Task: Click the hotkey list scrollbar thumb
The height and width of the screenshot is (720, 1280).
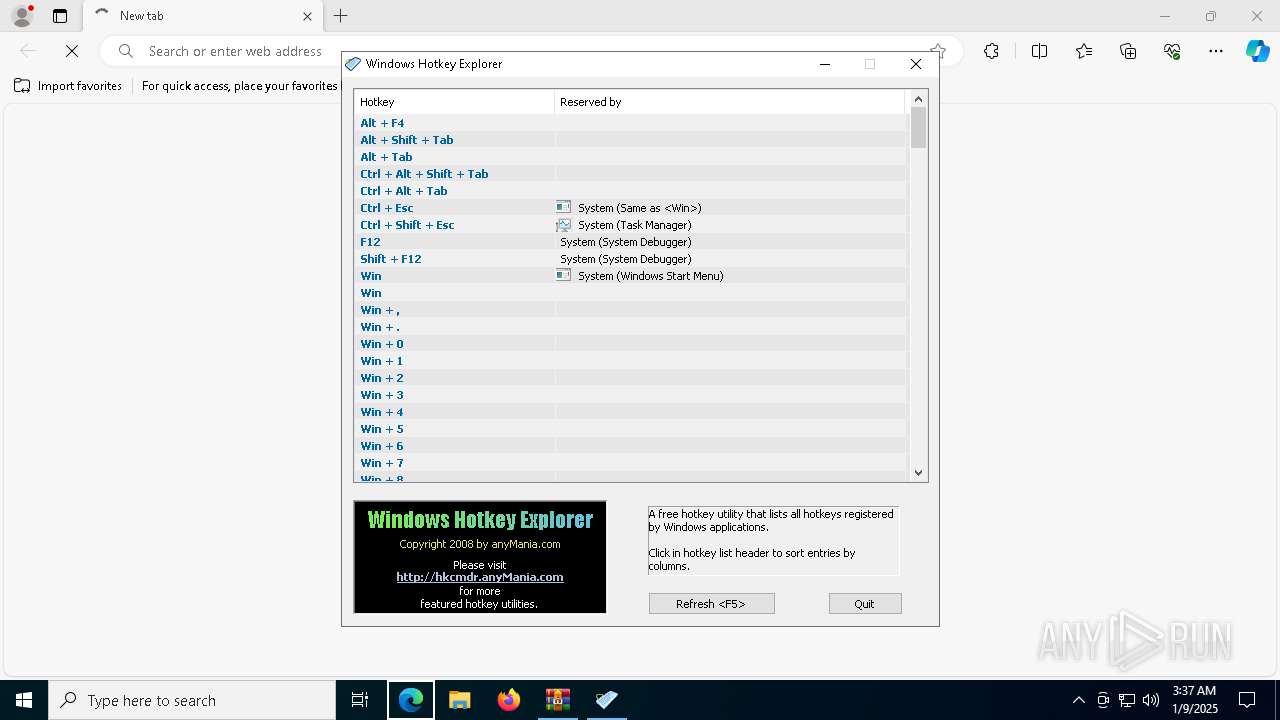Action: (x=918, y=128)
